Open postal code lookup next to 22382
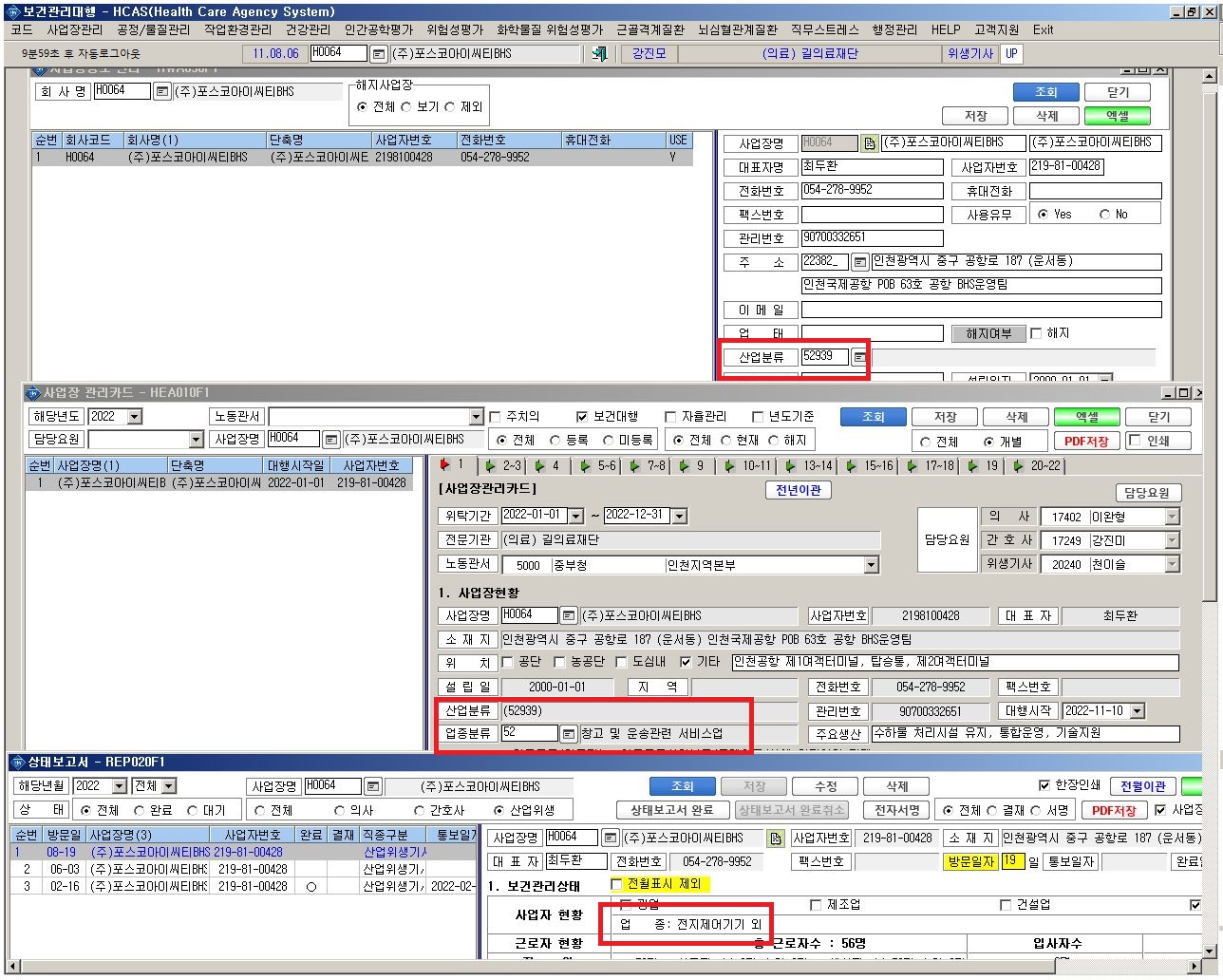 859,262
